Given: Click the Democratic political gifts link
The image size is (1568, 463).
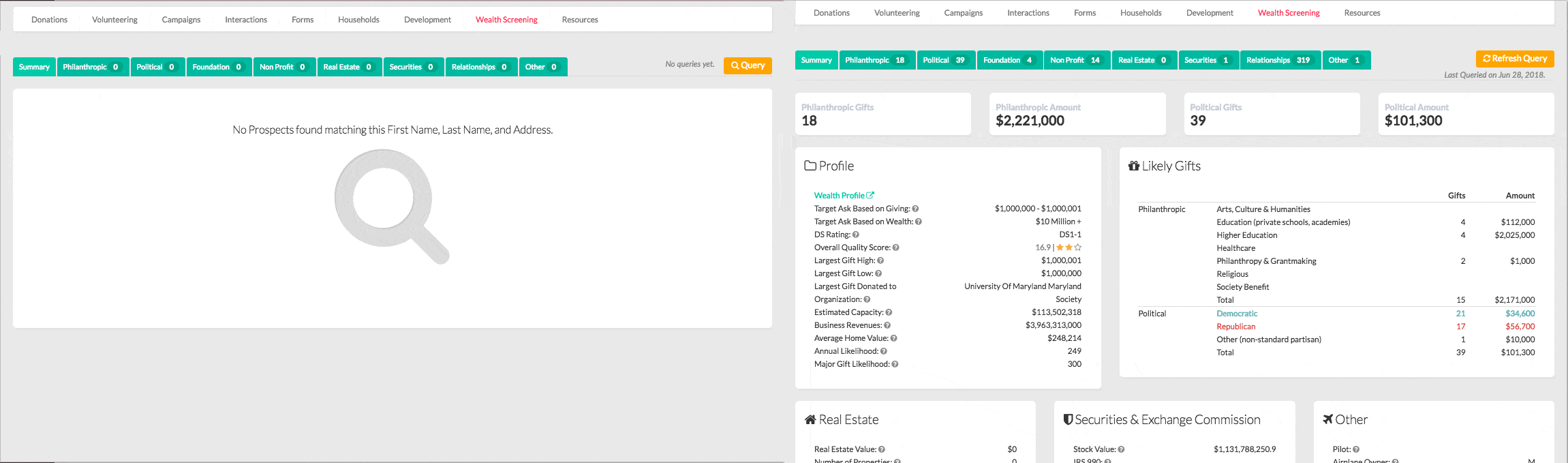Looking at the screenshot, I should [x=1237, y=314].
